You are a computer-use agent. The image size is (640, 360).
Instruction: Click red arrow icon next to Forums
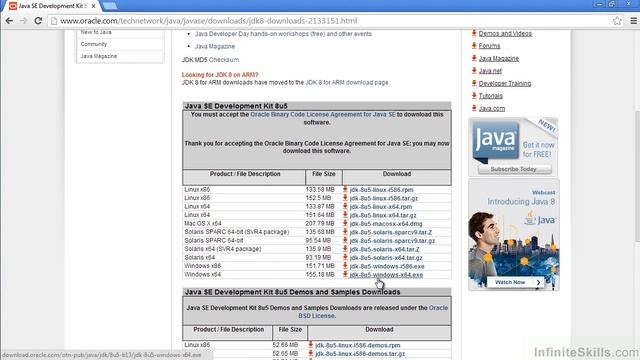[474, 45]
